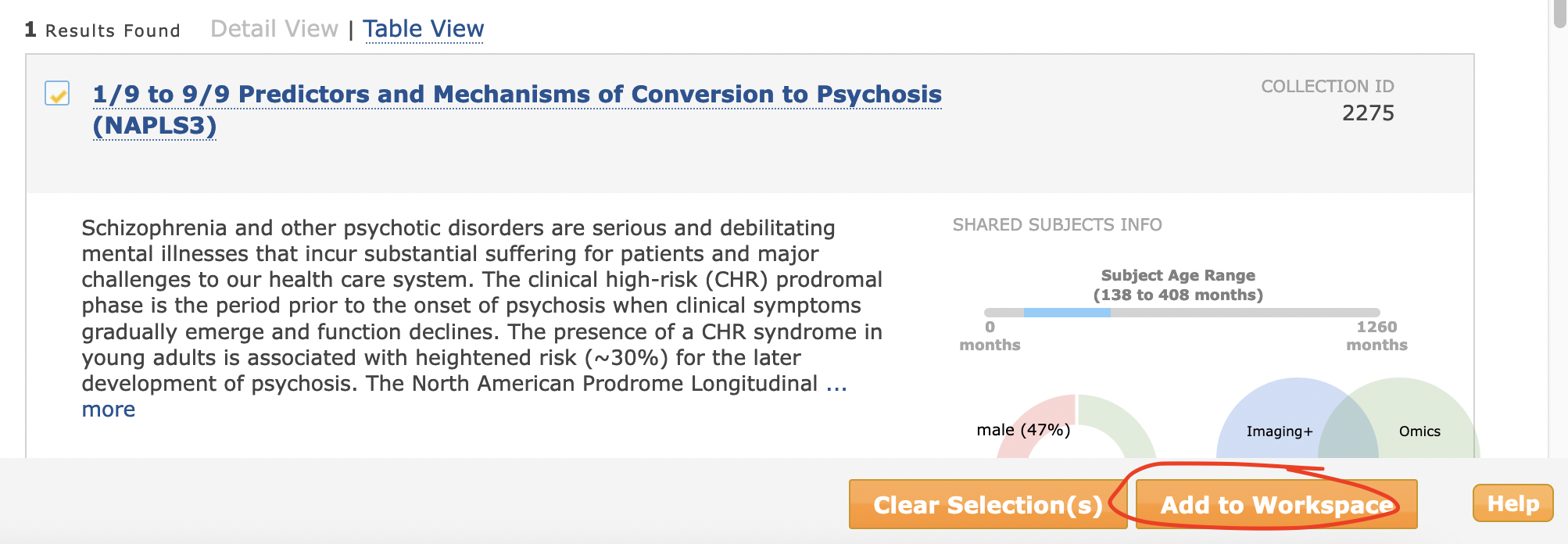
Task: Click the grey right portion of age range bar
Action: pos(1245,313)
